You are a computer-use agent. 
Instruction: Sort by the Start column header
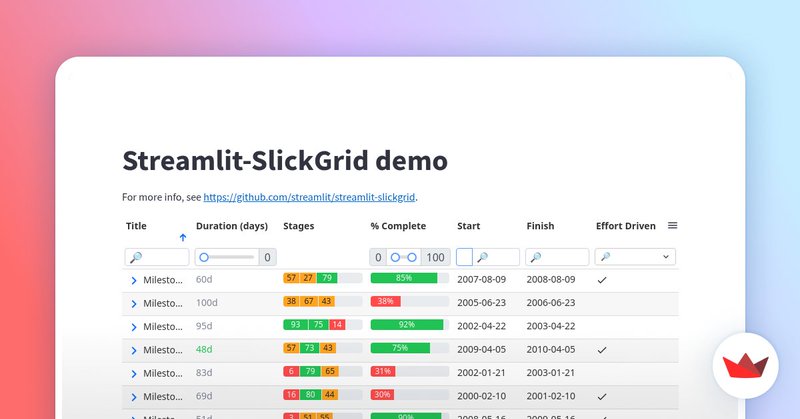(468, 226)
